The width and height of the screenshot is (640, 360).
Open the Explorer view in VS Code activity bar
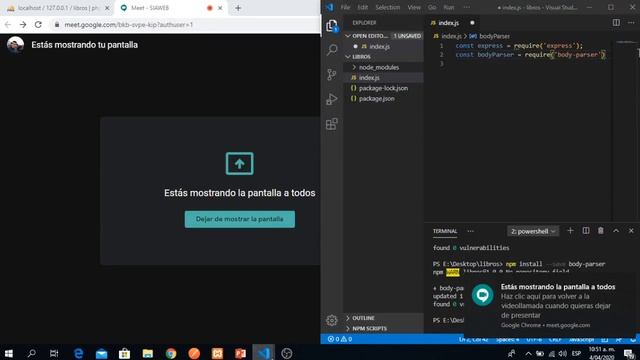click(x=332, y=26)
